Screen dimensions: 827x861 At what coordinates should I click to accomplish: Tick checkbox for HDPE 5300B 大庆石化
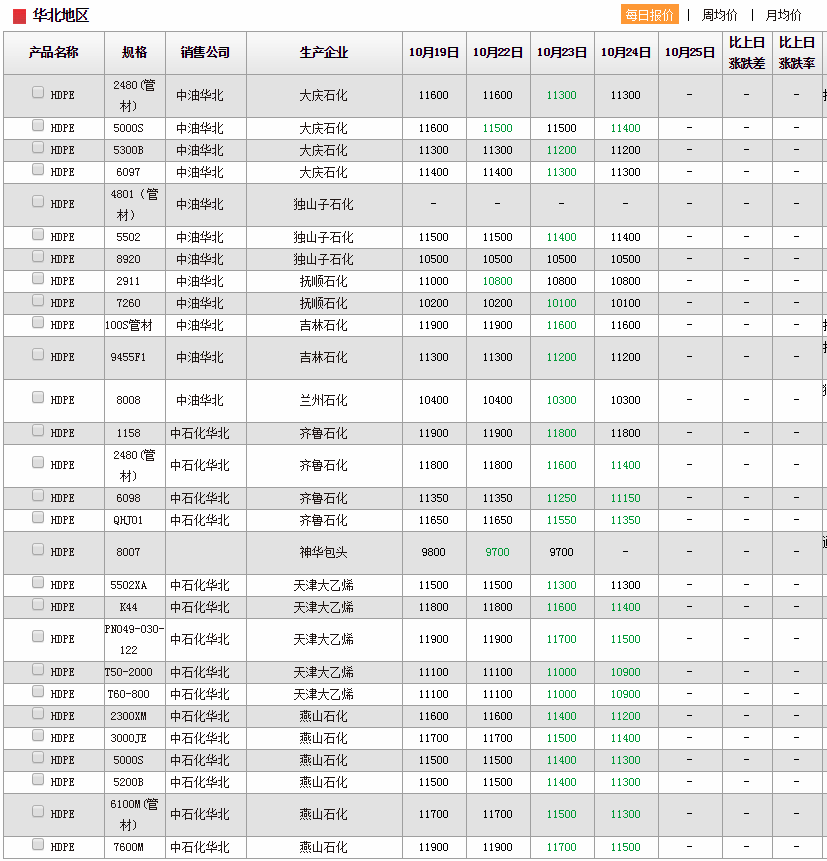click(x=38, y=147)
